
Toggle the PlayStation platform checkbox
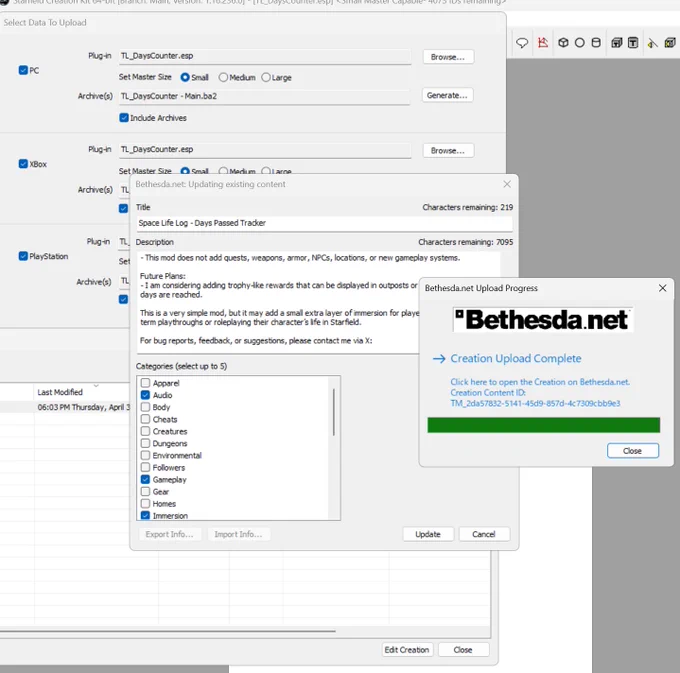click(23, 256)
